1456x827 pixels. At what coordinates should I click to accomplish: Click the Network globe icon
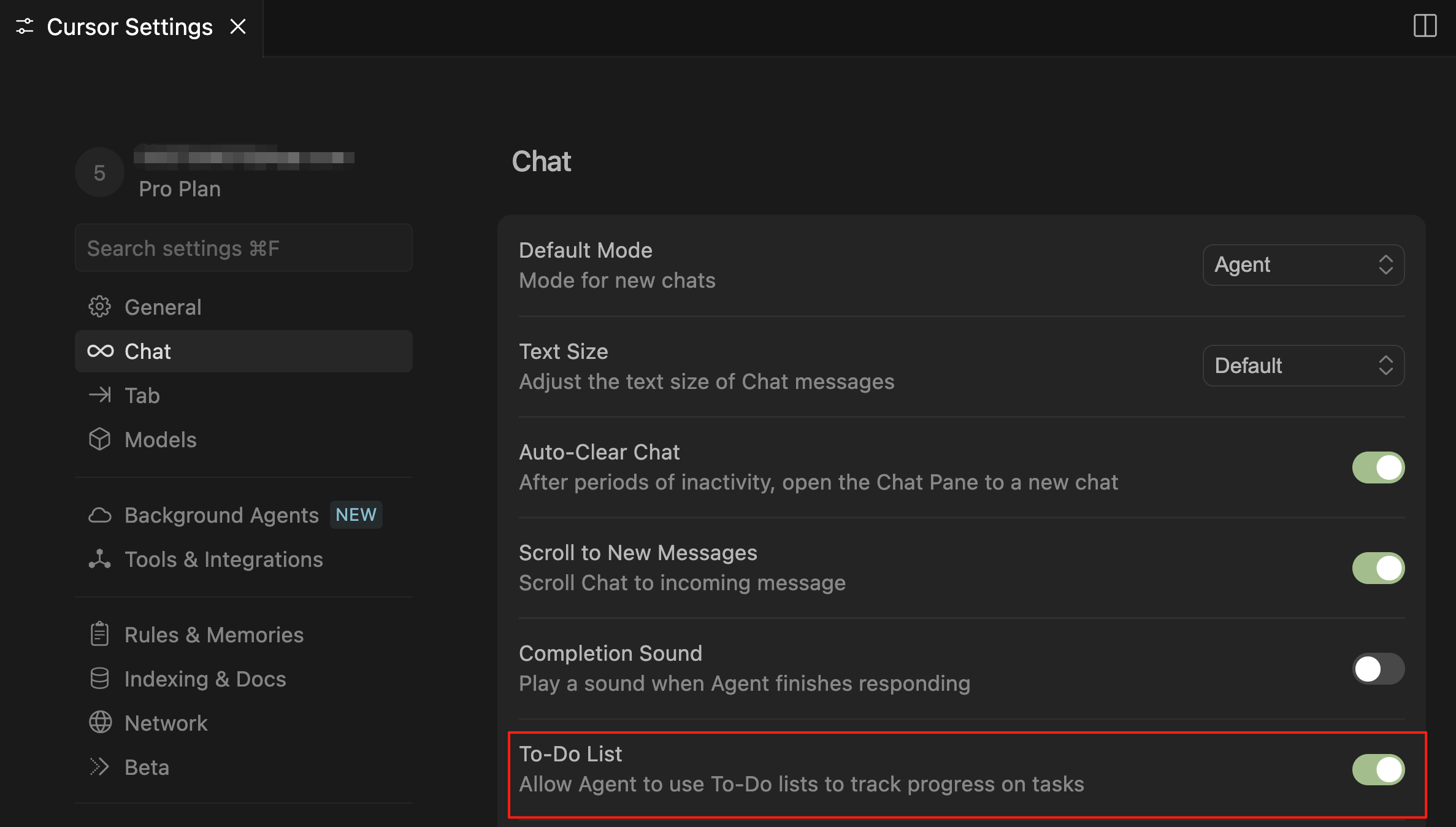coord(99,723)
